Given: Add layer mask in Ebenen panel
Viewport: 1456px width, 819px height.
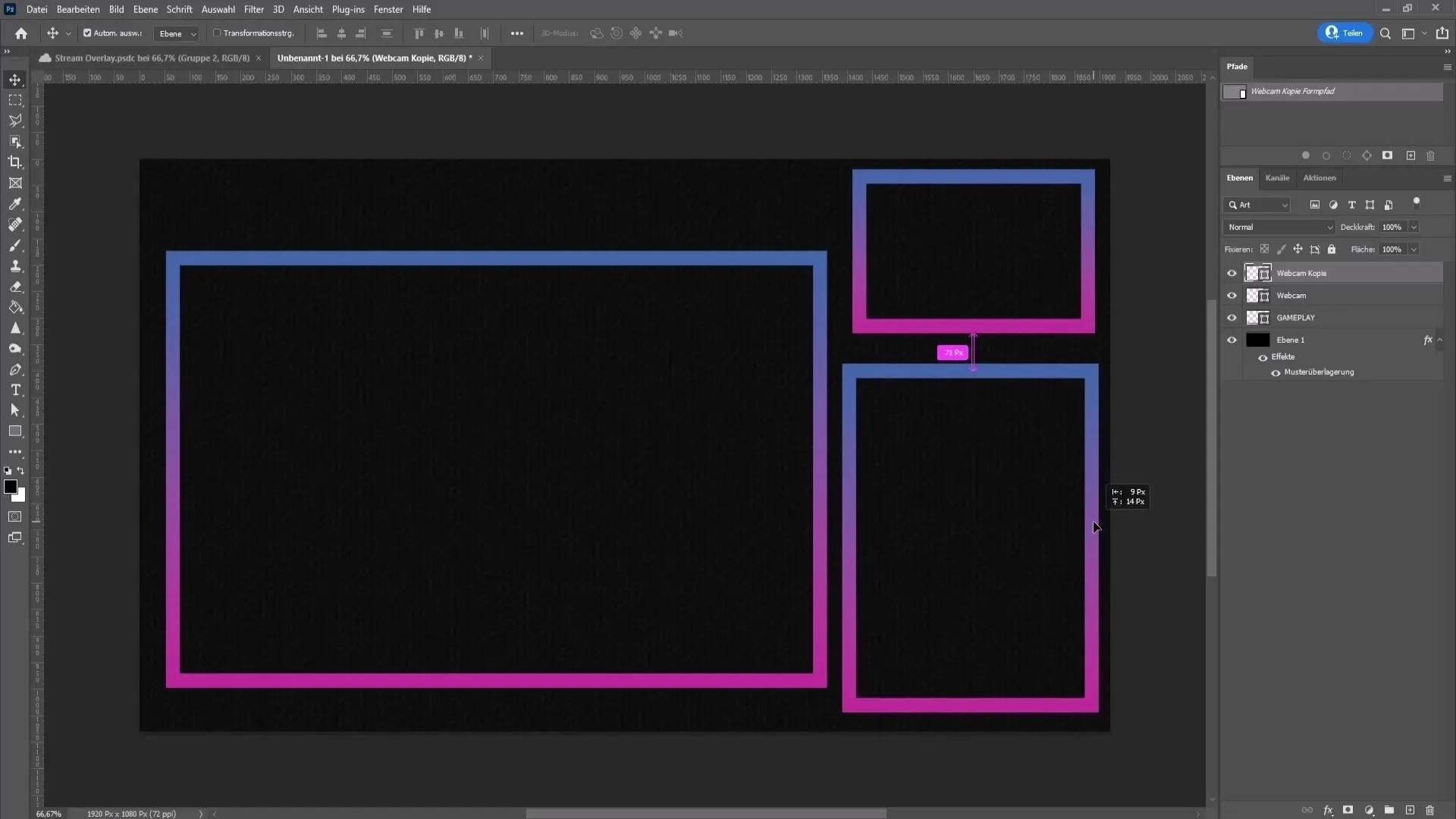Looking at the screenshot, I should [x=1348, y=810].
